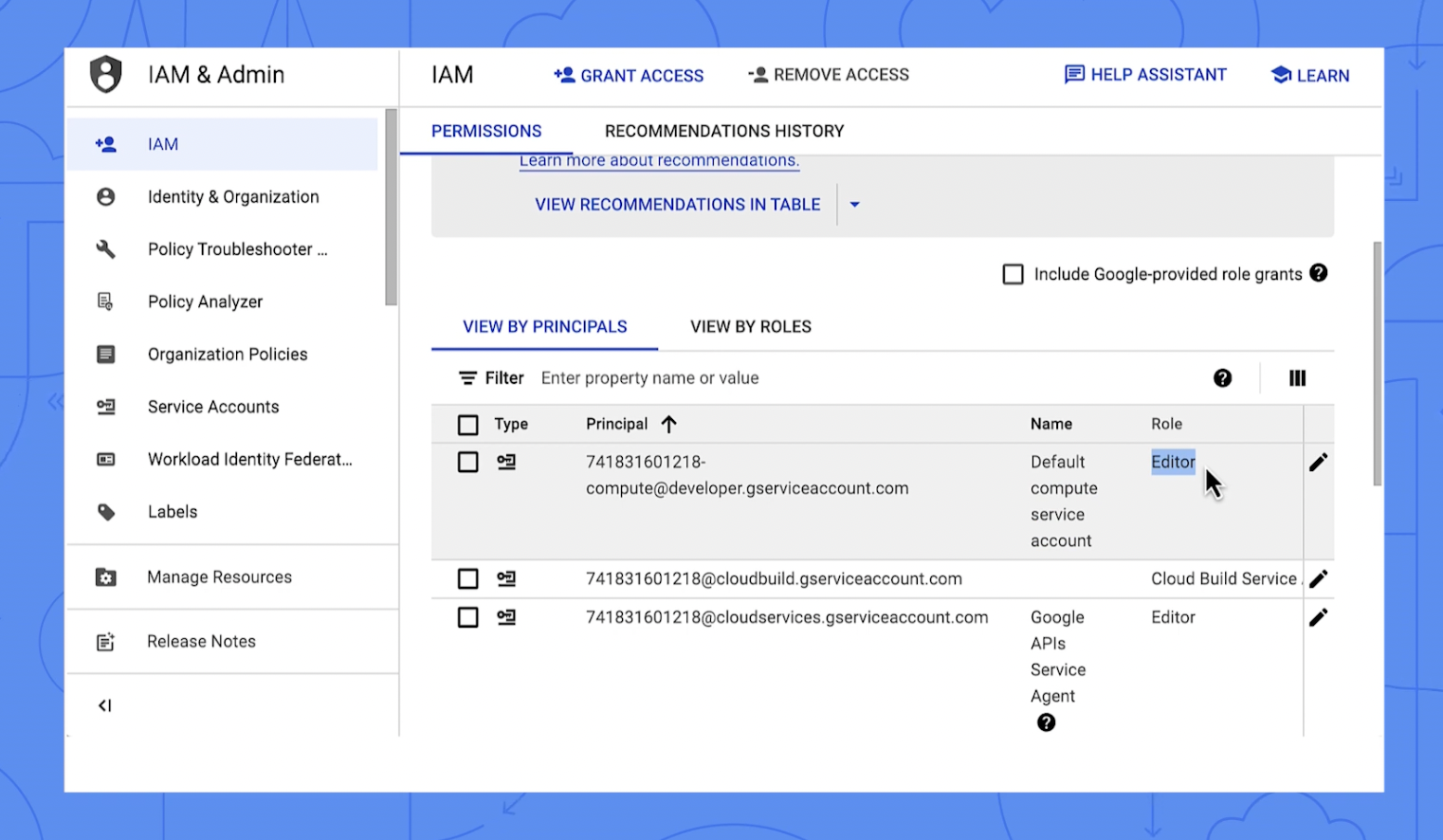Screen dimensions: 1443x840
Task: Click the main page vertical scrollbar
Action: (x=1377, y=364)
